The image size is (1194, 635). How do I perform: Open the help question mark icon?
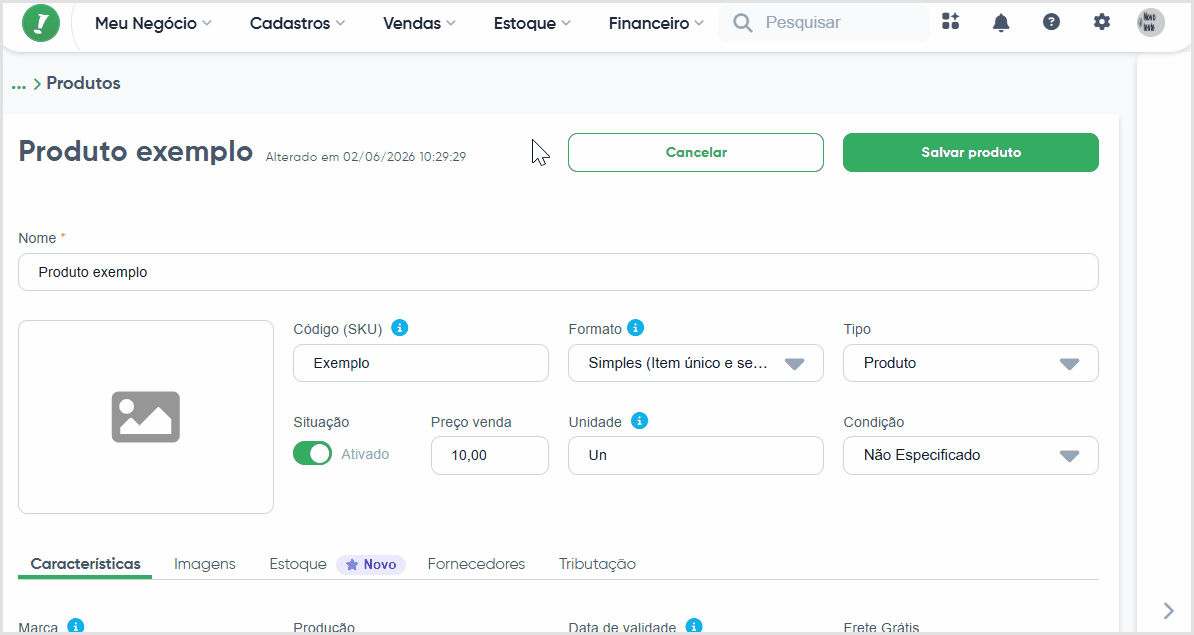click(1051, 22)
